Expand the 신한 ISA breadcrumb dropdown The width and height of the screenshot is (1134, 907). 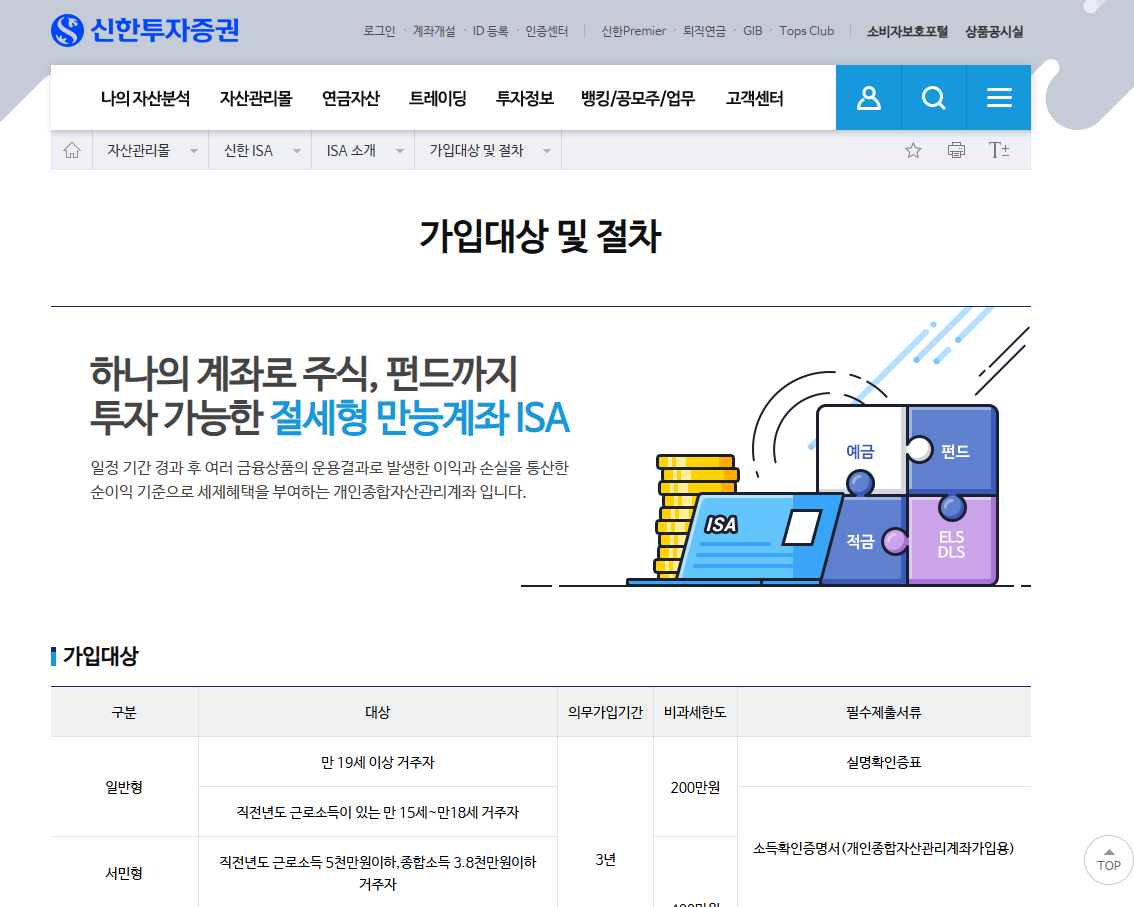click(296, 149)
